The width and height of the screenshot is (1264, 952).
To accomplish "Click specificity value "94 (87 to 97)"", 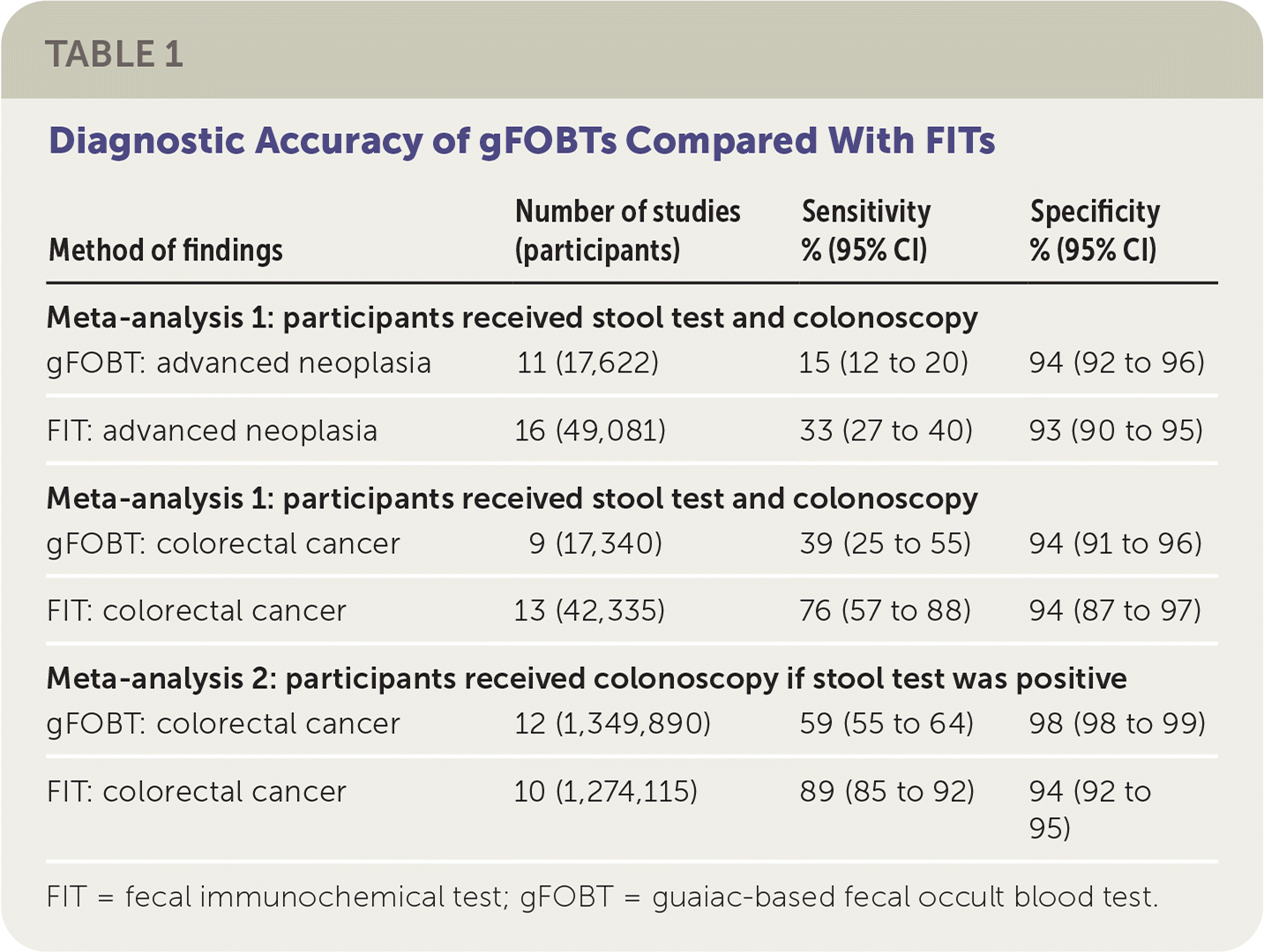I will click(1115, 611).
